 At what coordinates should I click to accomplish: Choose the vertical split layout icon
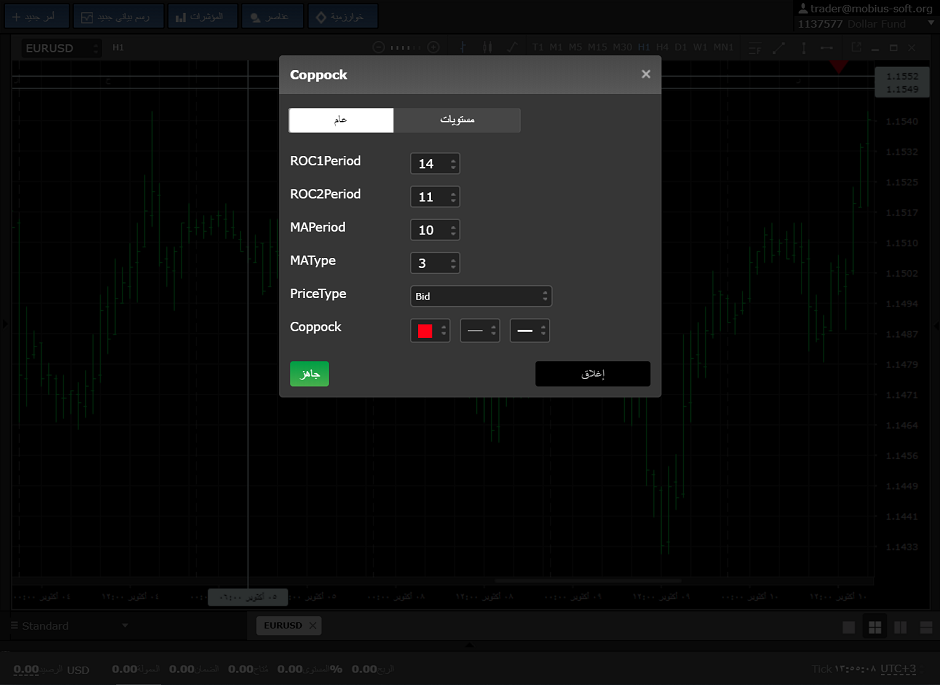(900, 627)
